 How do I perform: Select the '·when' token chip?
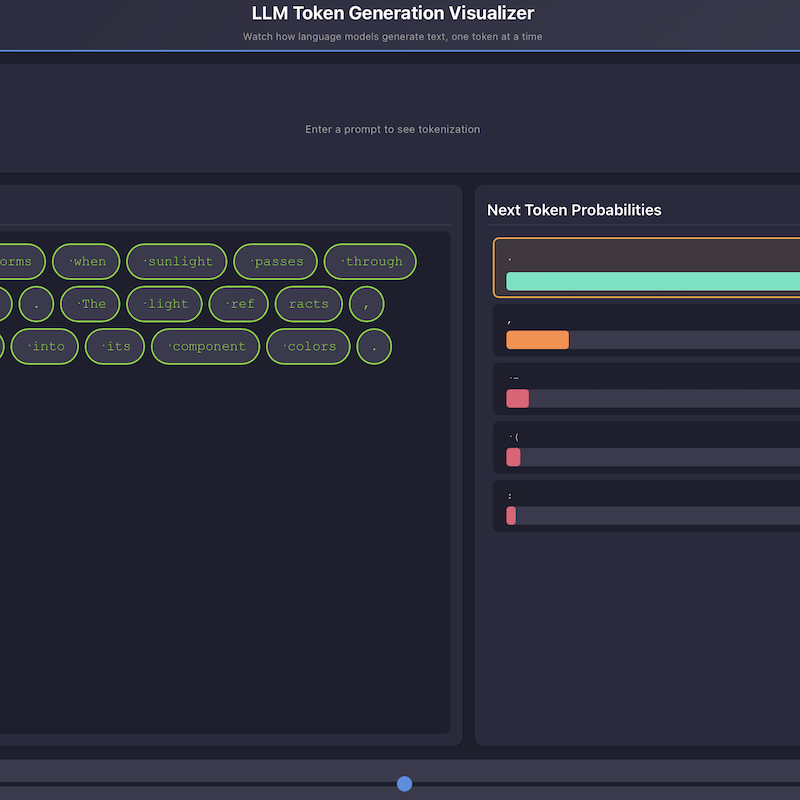click(86, 262)
